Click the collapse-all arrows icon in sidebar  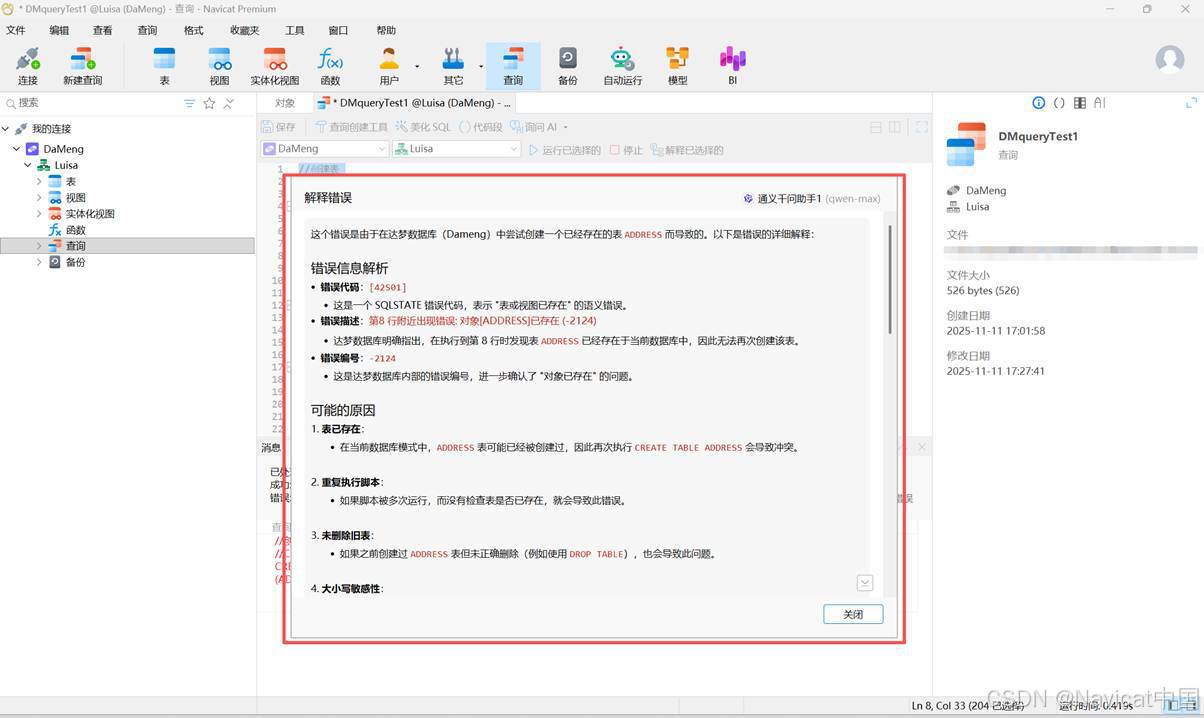coord(229,103)
